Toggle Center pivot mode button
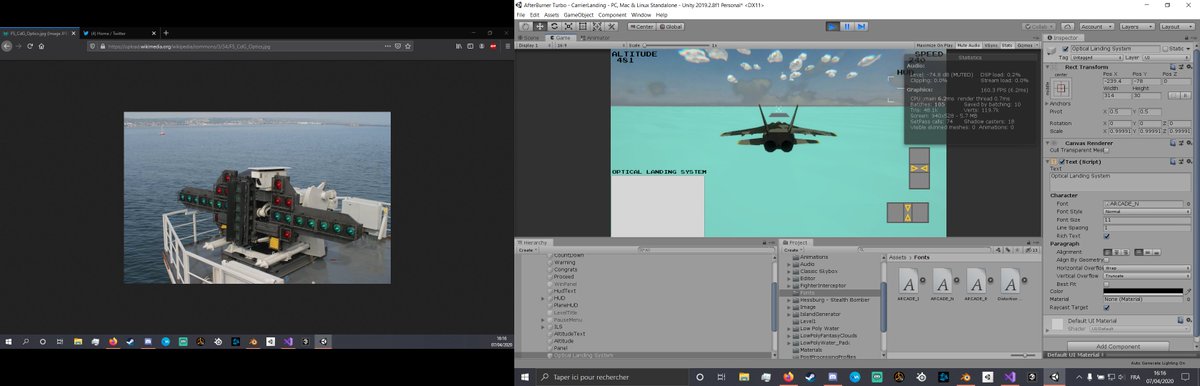 coord(641,27)
